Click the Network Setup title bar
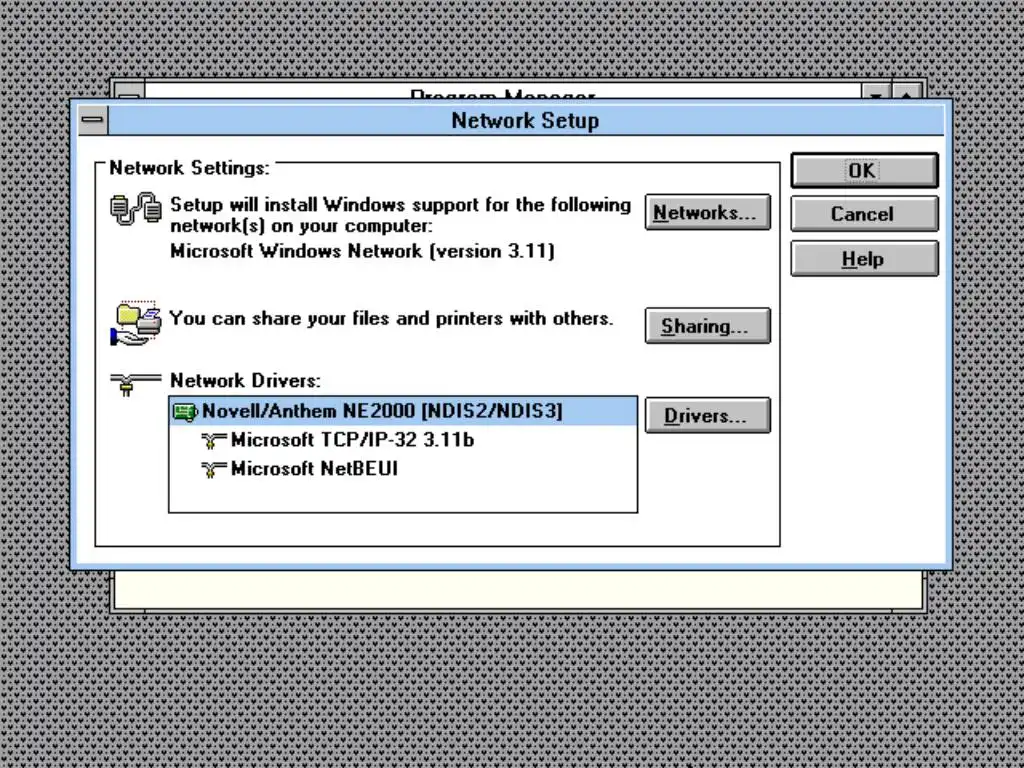 pos(526,120)
